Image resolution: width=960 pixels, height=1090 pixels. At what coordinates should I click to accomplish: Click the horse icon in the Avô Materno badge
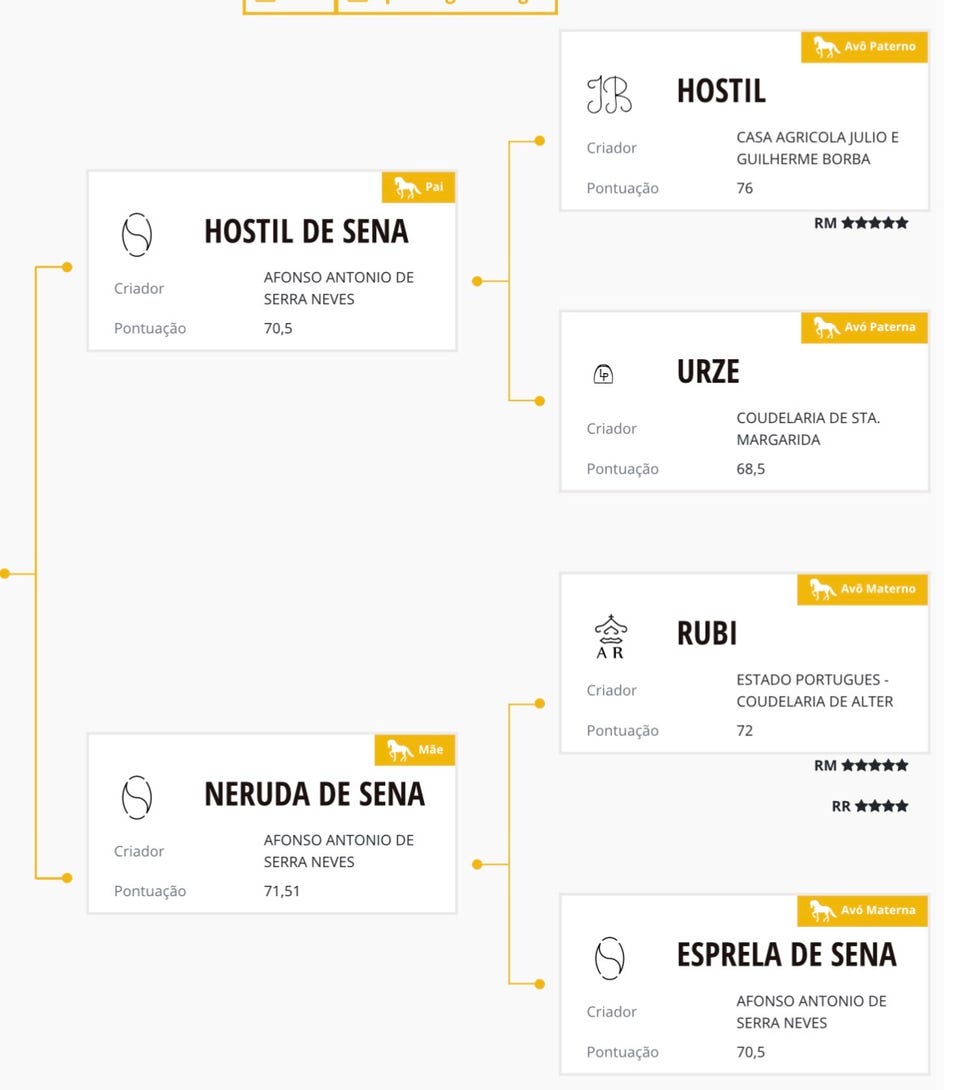[823, 589]
